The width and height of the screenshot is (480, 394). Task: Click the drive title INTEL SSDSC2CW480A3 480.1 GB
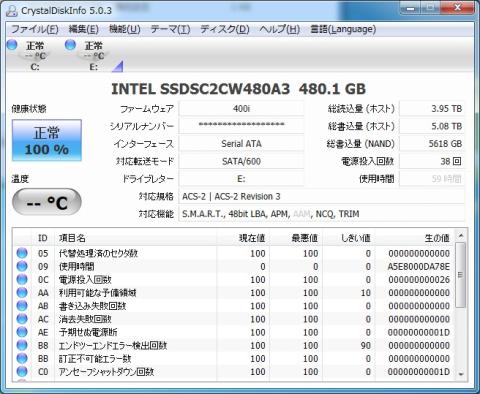point(238,89)
